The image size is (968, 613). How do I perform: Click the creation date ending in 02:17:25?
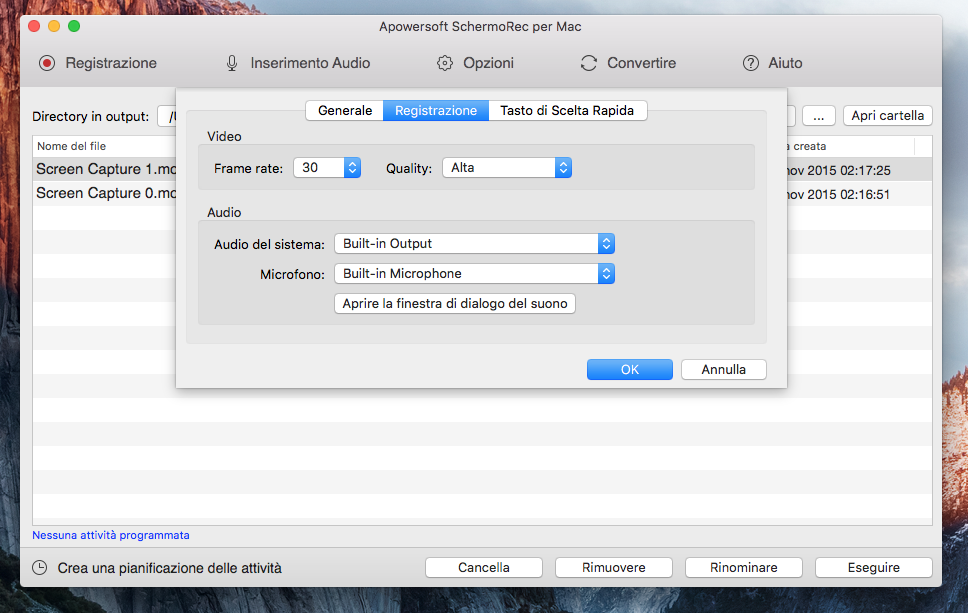tap(838, 170)
